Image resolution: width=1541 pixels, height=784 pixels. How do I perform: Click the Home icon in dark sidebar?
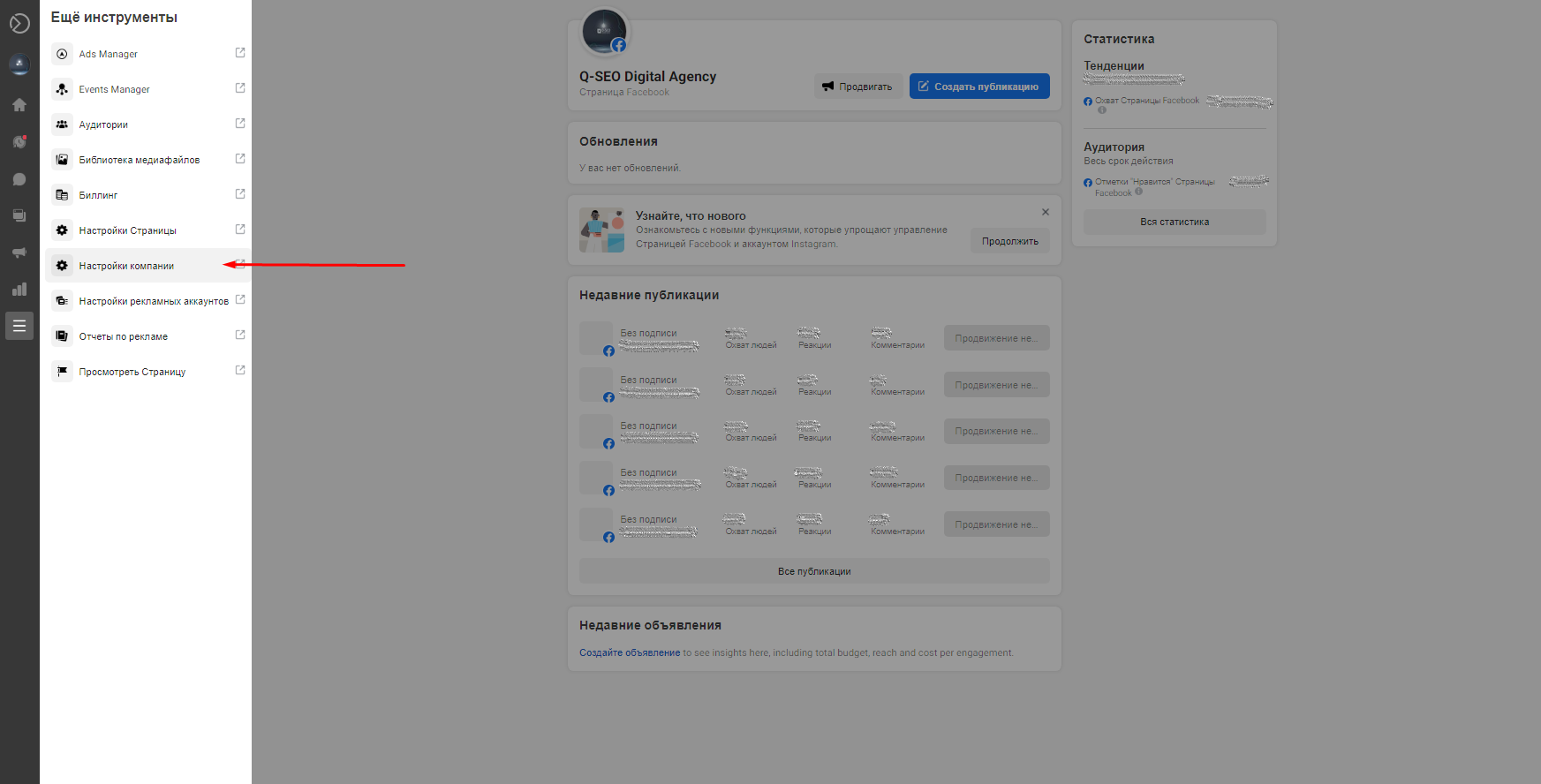(19, 105)
